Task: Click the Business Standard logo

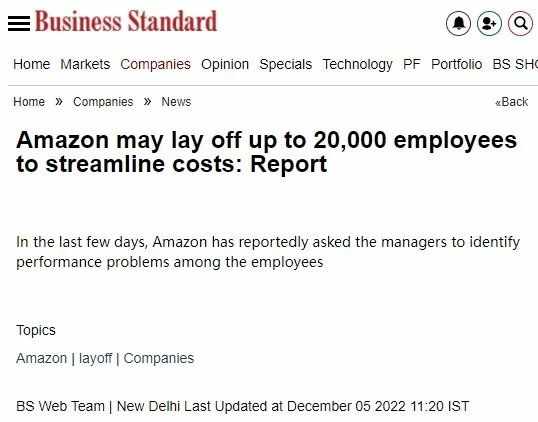Action: [x=126, y=21]
